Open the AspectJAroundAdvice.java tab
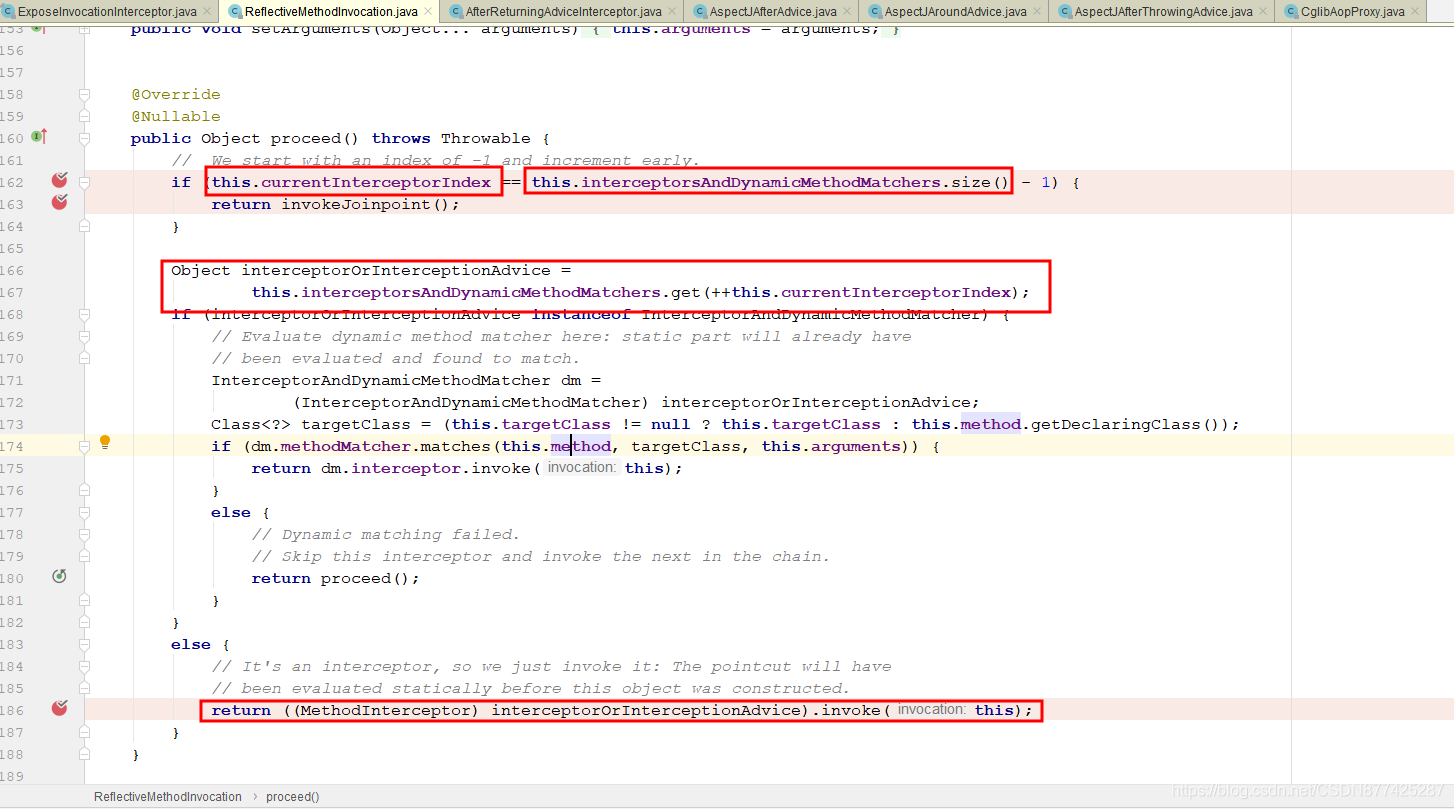This screenshot has height=809, width=1454. 955,12
